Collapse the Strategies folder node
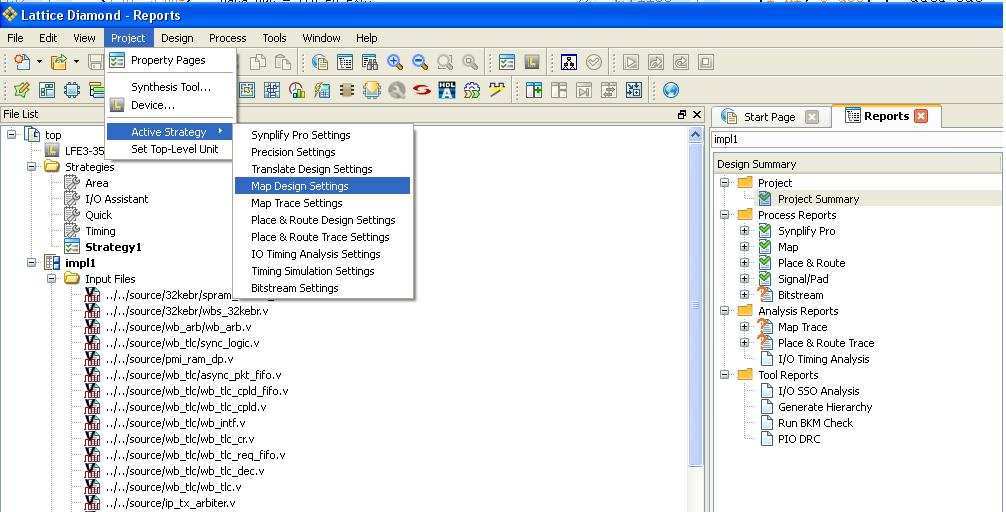 click(31, 167)
